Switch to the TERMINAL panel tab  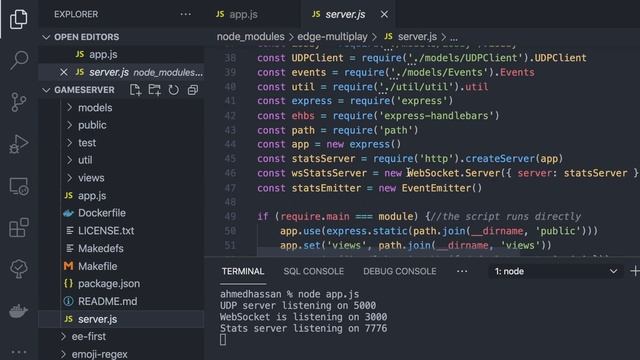pyautogui.click(x=243, y=271)
